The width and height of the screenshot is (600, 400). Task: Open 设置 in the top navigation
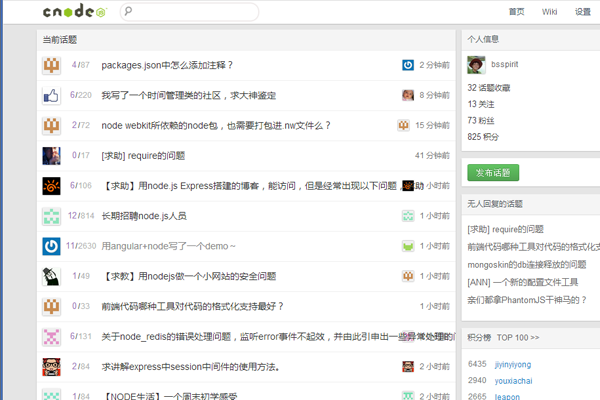click(583, 12)
